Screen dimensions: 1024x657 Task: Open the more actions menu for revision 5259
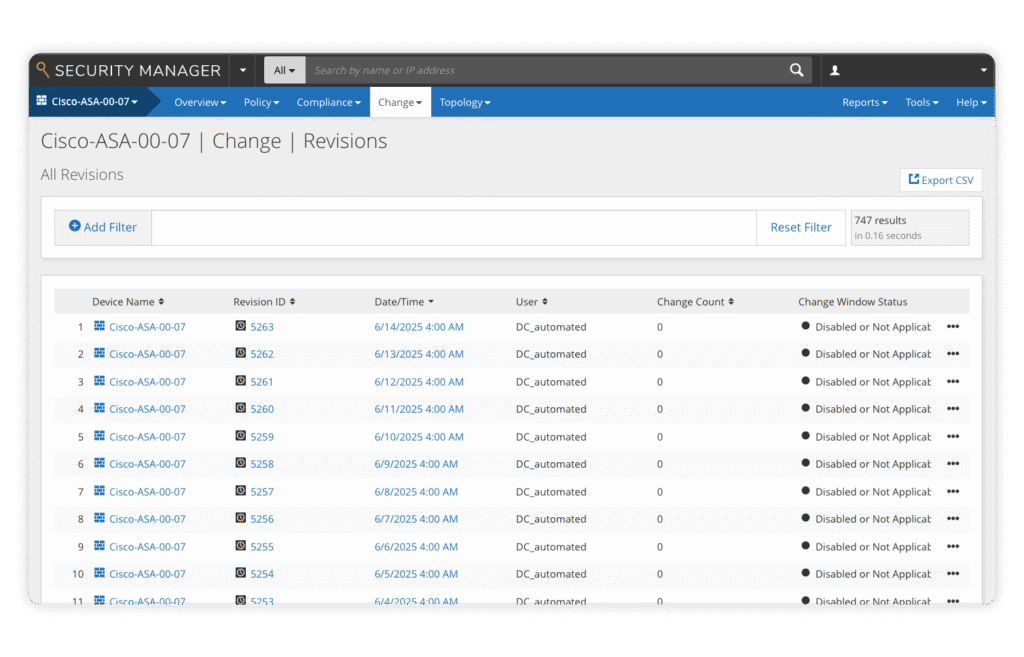tap(953, 436)
